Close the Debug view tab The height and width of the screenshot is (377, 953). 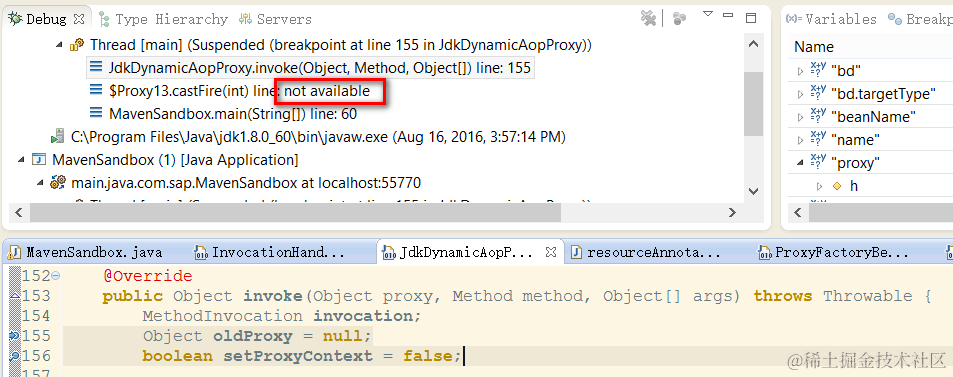point(79,19)
